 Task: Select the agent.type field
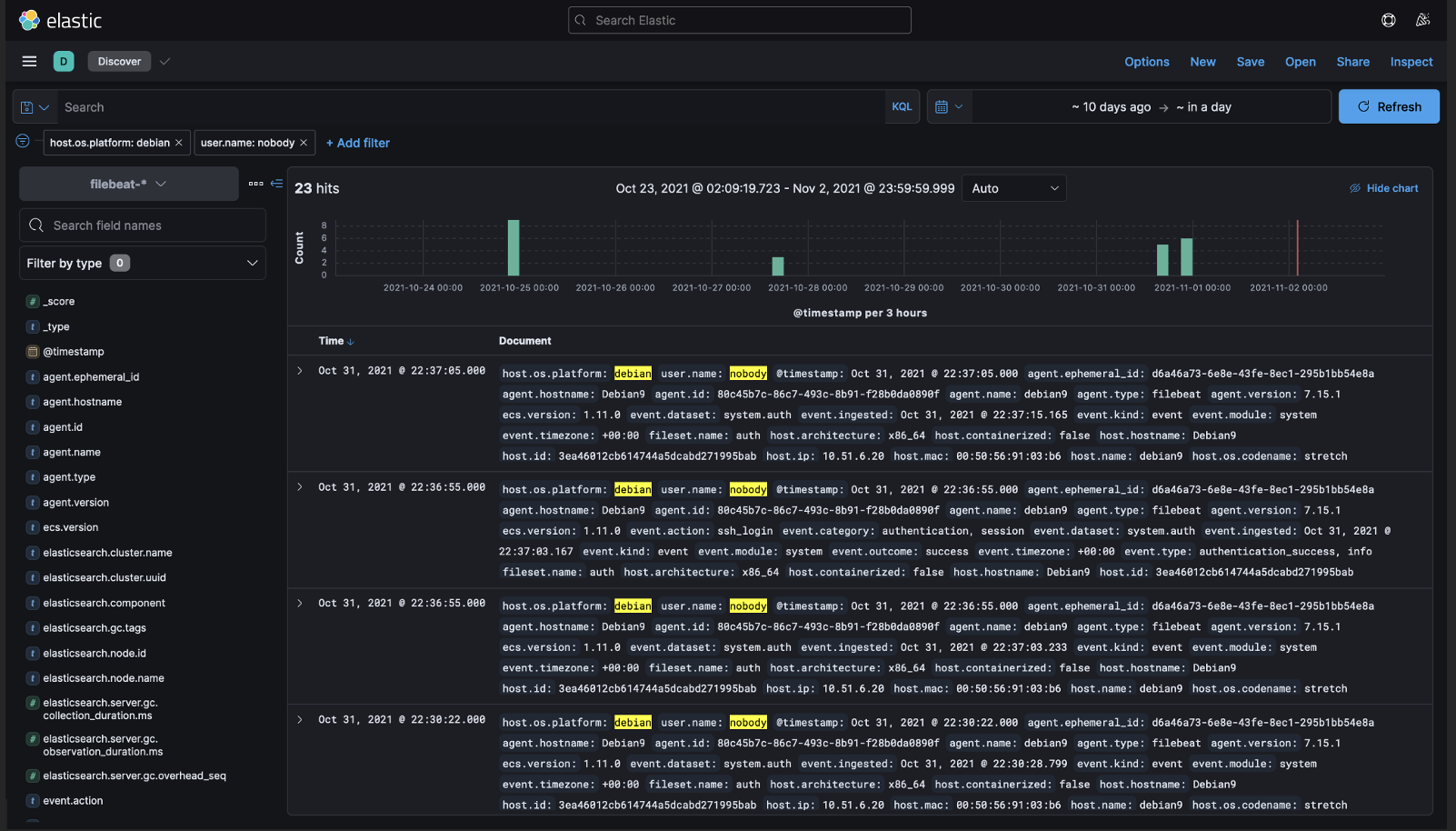(69, 477)
